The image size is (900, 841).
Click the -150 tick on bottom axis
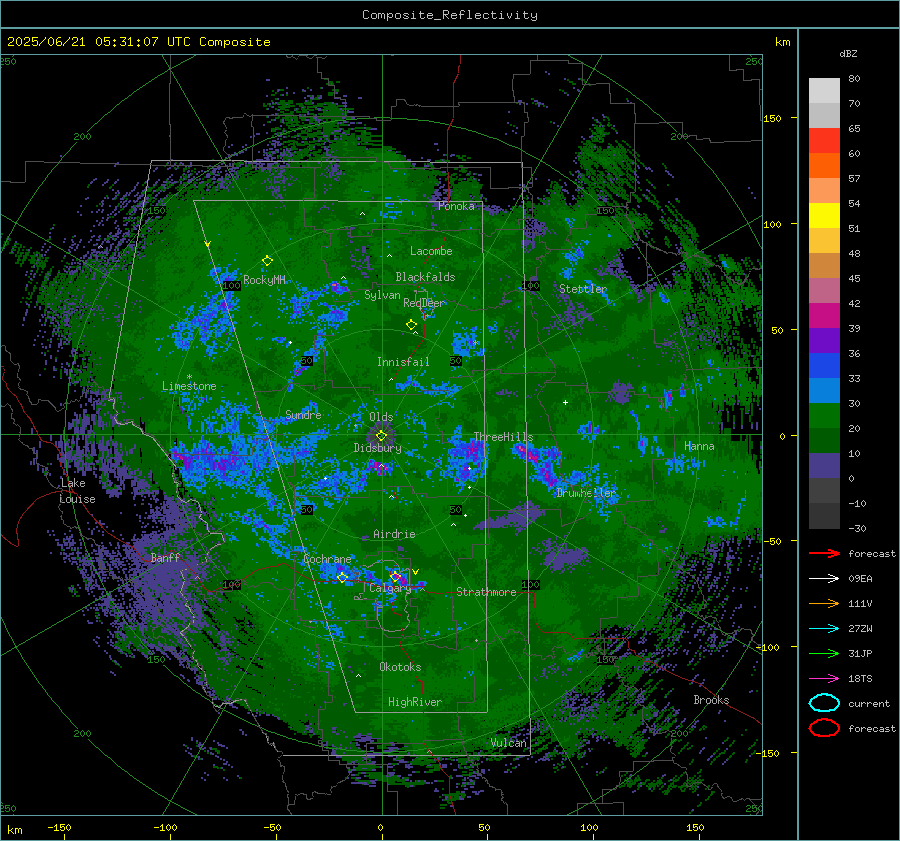click(59, 827)
